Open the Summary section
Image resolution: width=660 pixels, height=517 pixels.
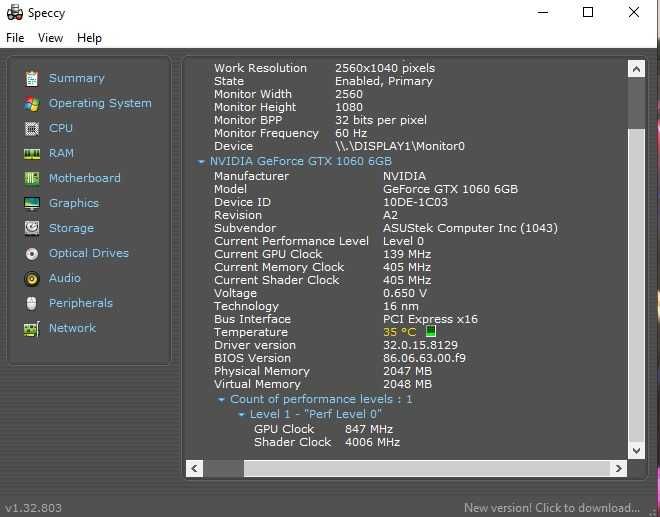pyautogui.click(x=77, y=78)
